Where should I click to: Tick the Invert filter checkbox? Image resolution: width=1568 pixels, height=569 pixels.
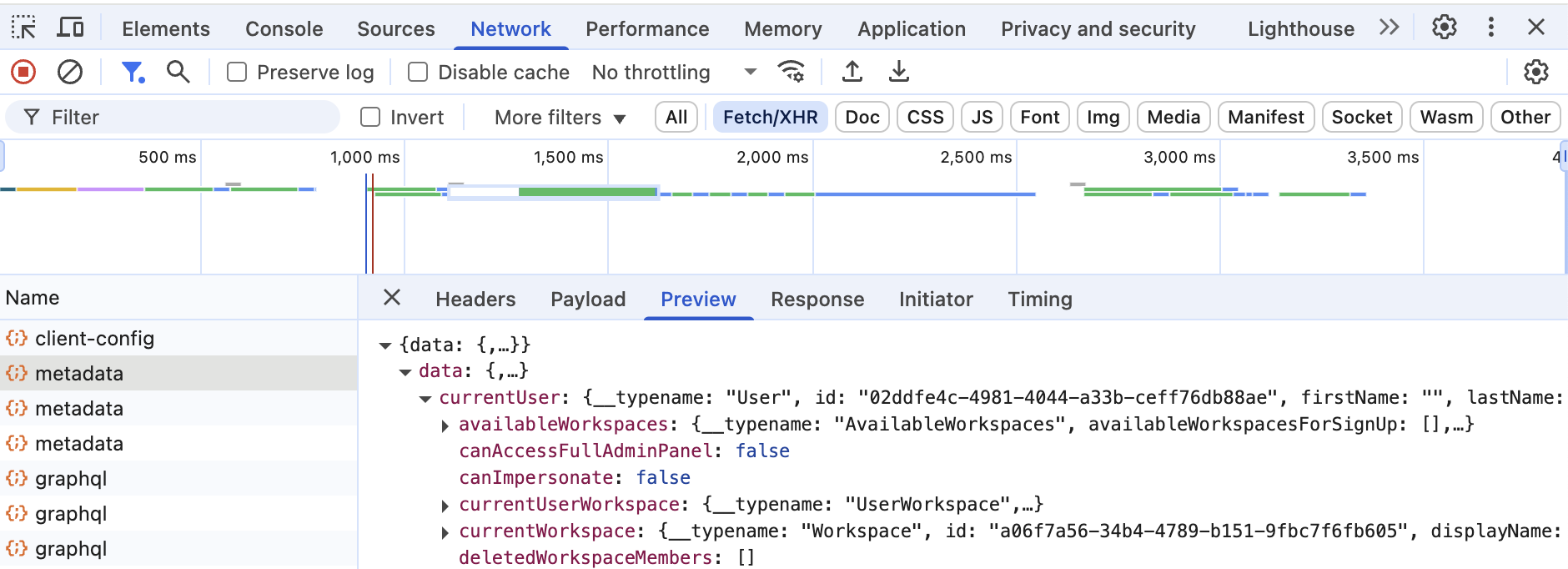click(x=370, y=118)
